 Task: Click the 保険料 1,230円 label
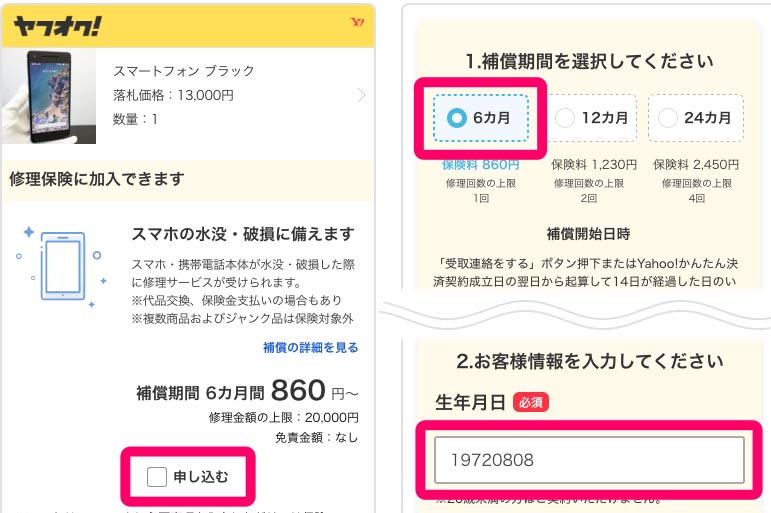[594, 165]
